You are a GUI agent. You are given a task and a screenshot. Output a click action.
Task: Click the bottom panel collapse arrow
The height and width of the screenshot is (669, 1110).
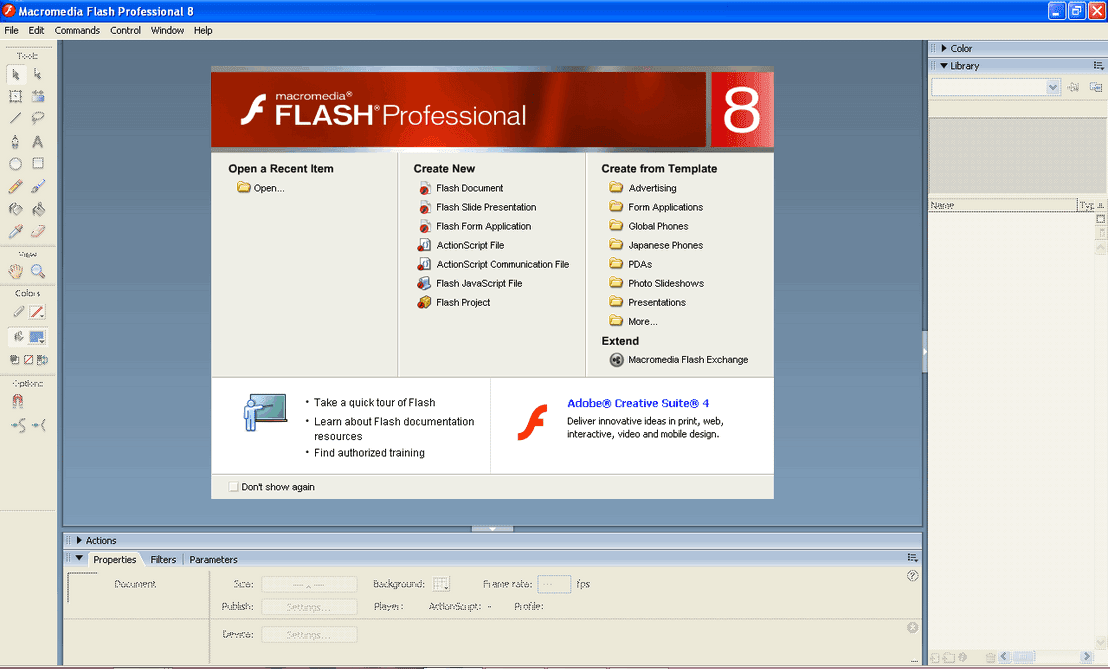click(x=492, y=529)
